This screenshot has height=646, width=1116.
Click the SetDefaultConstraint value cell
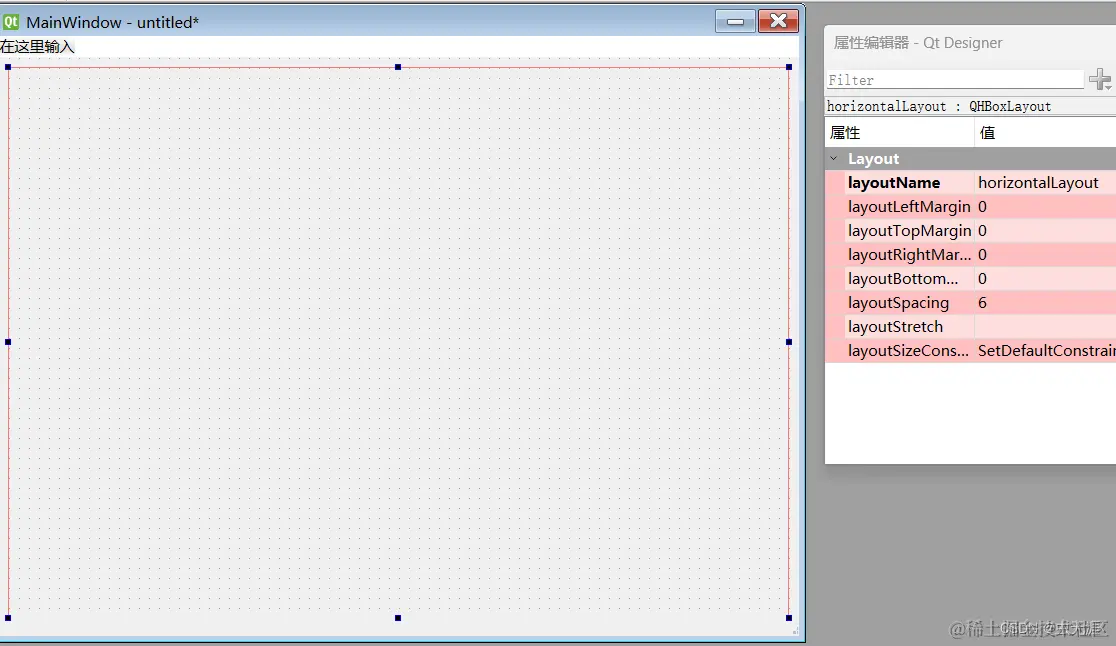(x=1045, y=351)
